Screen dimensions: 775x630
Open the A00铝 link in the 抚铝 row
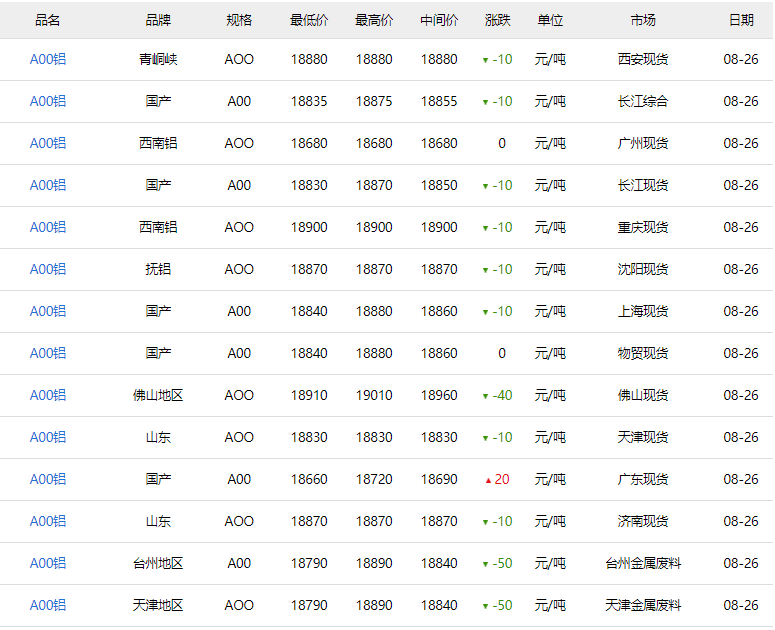coord(48,269)
